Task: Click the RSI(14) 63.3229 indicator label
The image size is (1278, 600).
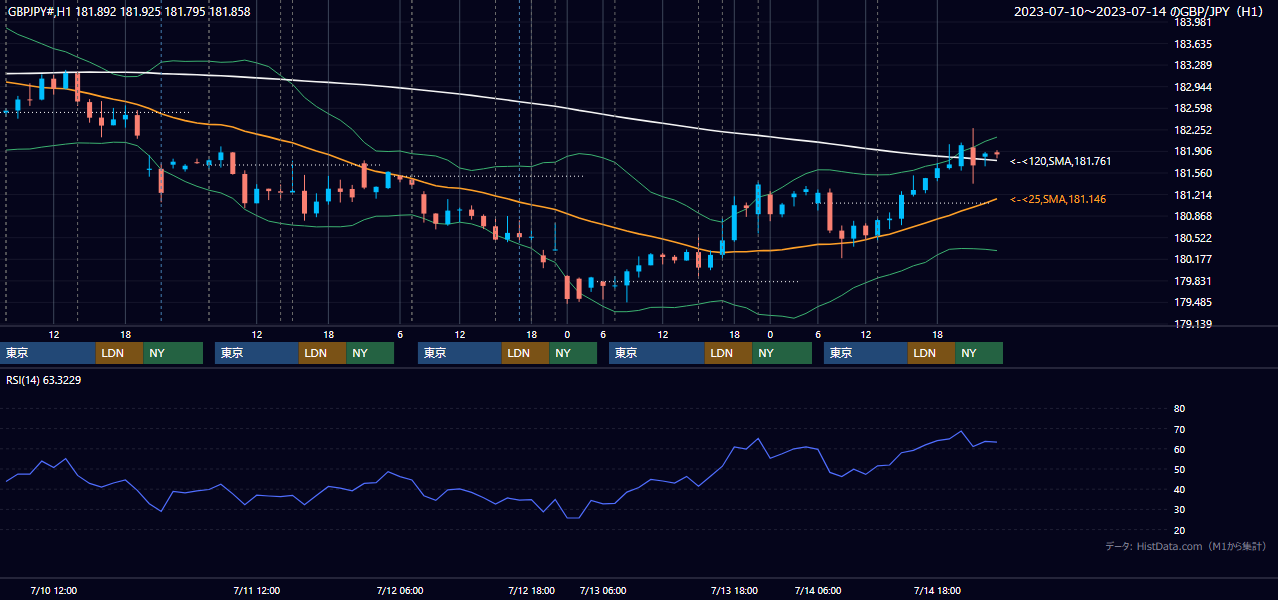Action: tap(44, 380)
